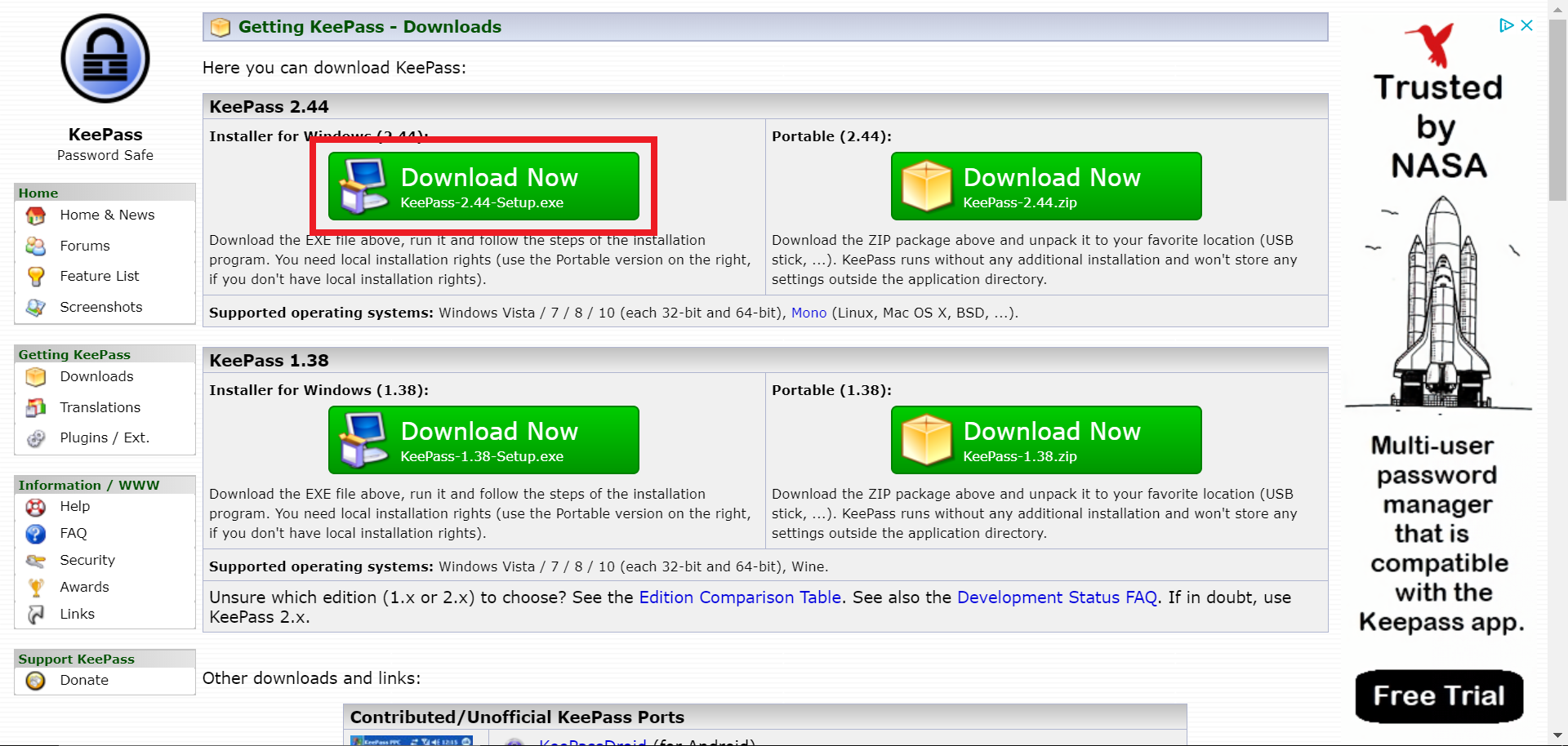Click the KeePass padlock logo
Viewport: 1568px width, 746px height.
pos(105,59)
